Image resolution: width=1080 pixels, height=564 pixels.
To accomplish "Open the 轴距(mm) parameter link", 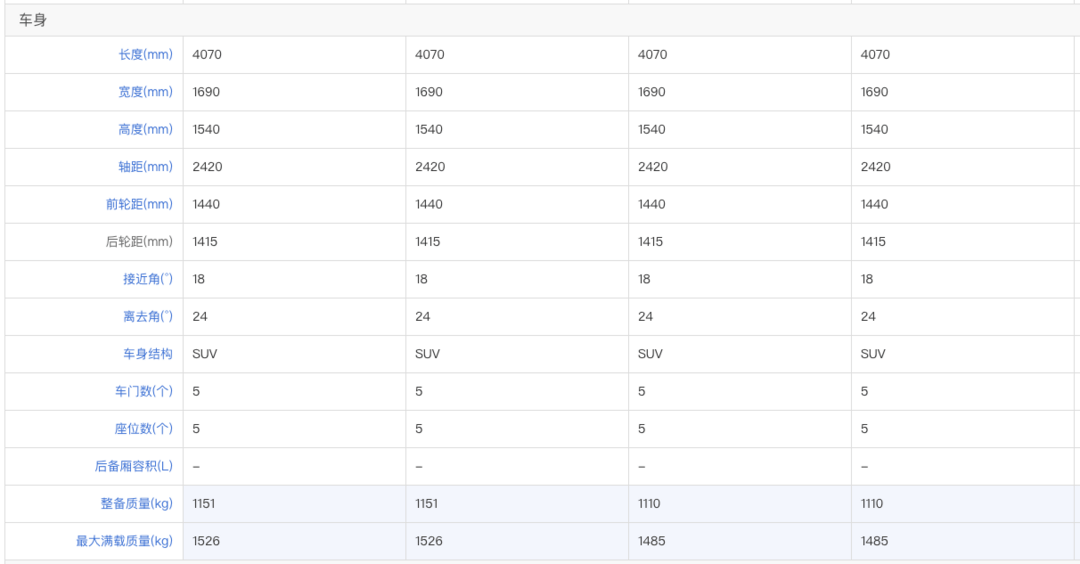I will [x=145, y=167].
